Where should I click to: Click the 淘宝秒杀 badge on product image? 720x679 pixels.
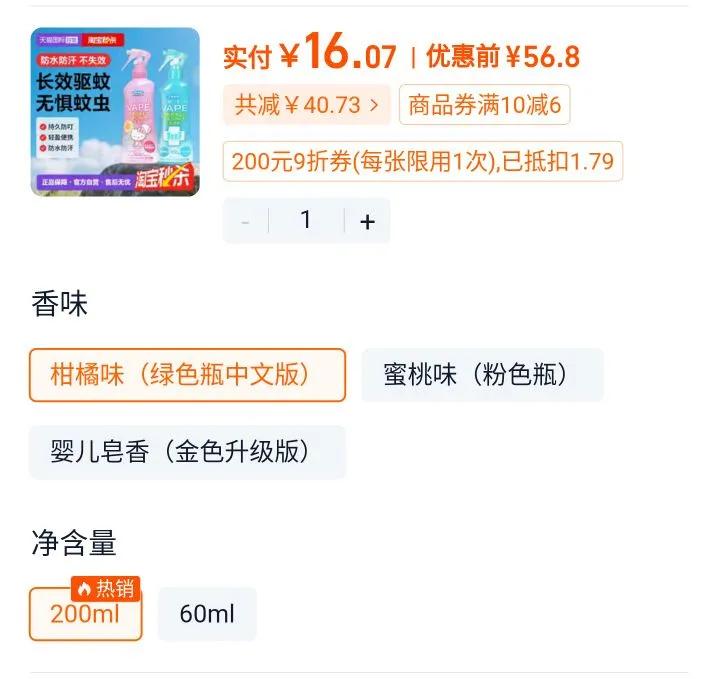pyautogui.click(x=163, y=177)
